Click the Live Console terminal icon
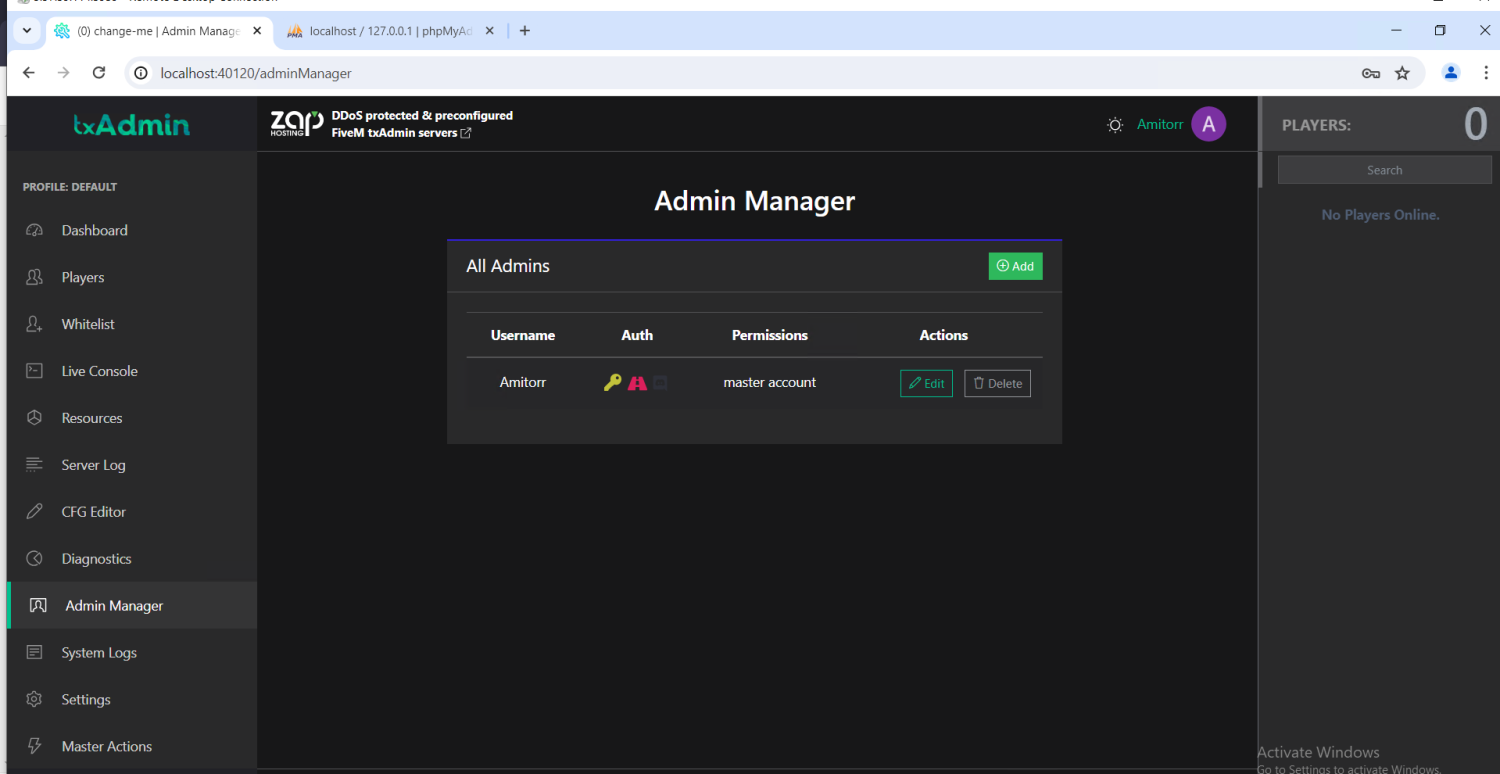This screenshot has width=1500, height=774. 34,371
